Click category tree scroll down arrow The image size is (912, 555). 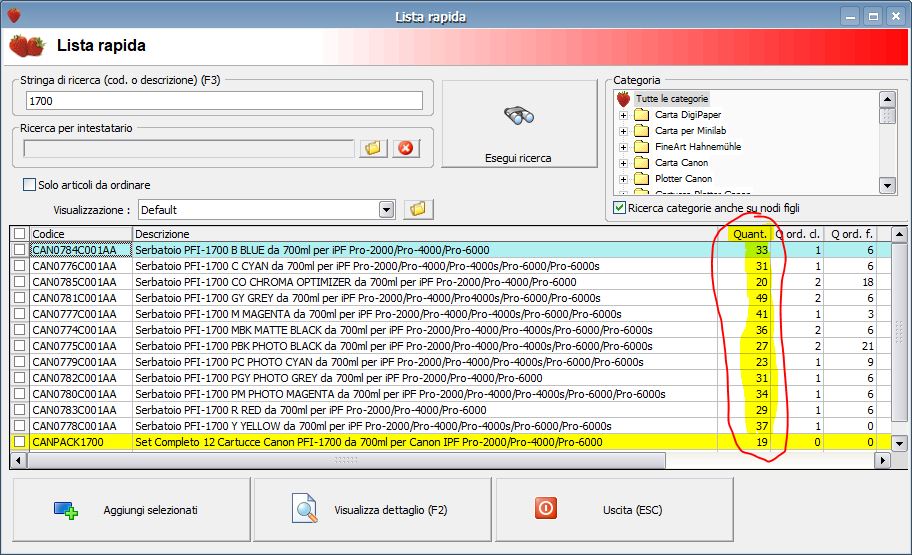pyautogui.click(x=887, y=186)
